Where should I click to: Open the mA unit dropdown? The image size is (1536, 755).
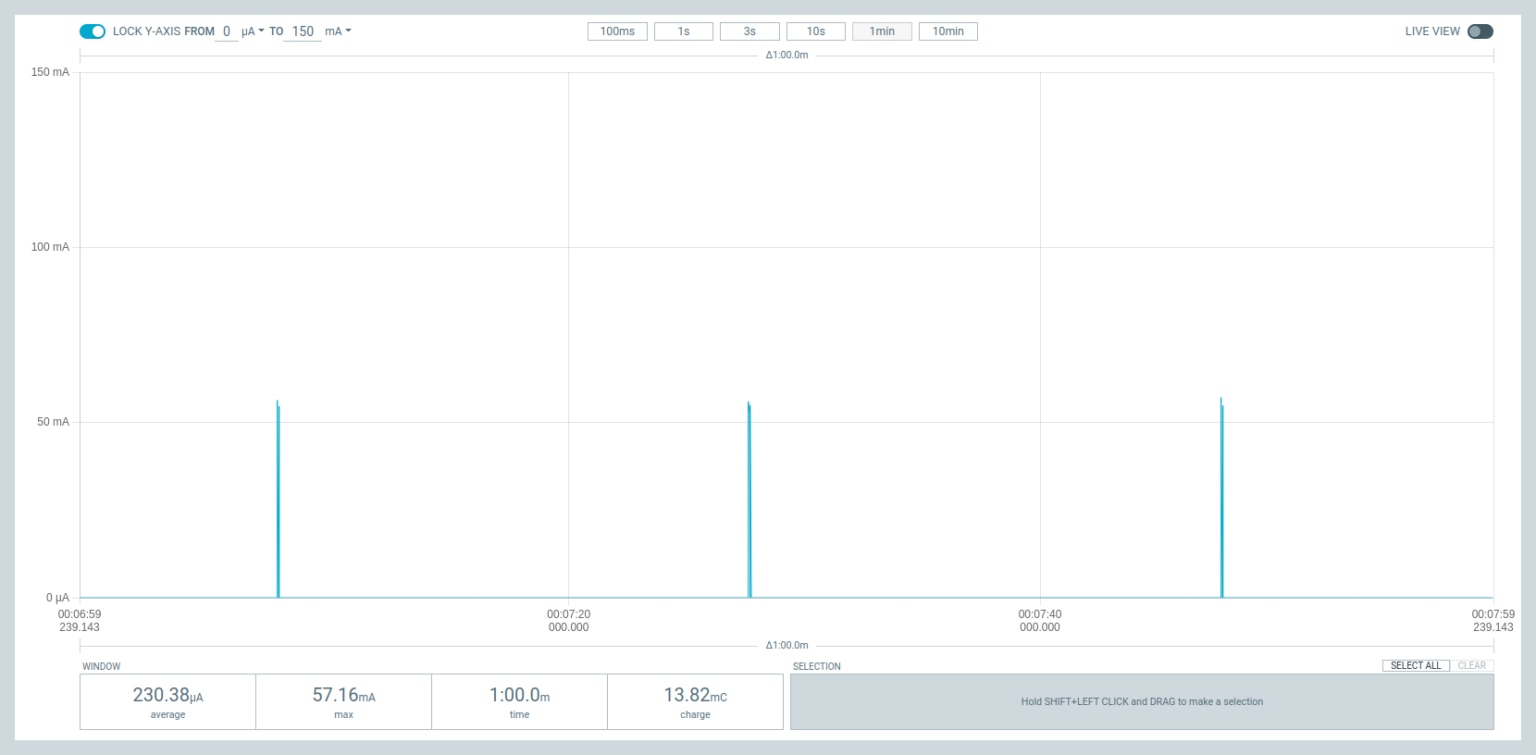tap(338, 31)
